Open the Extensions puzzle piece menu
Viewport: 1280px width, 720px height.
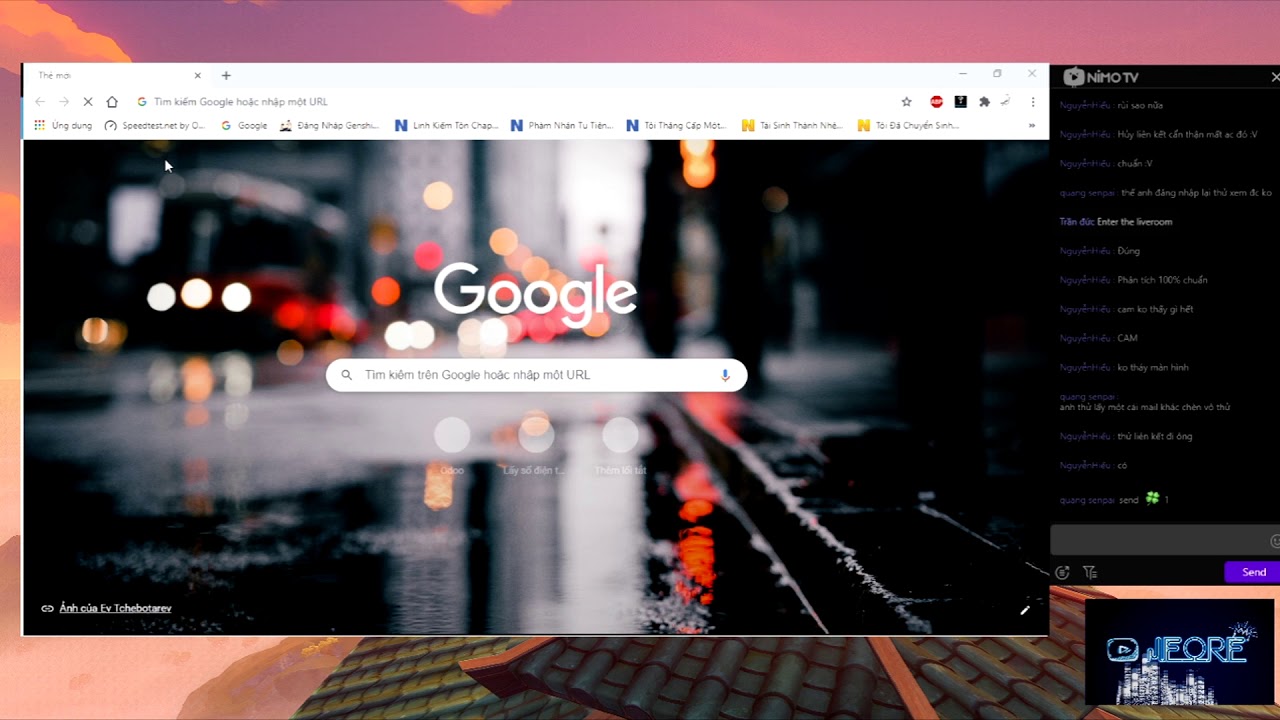[985, 102]
